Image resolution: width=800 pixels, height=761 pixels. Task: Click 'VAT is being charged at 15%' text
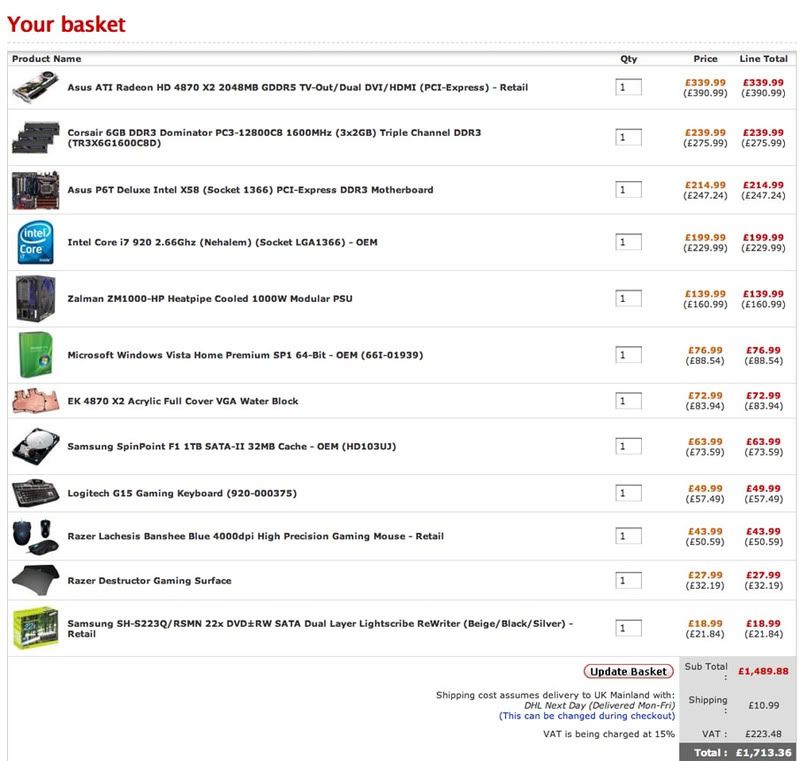(x=609, y=734)
